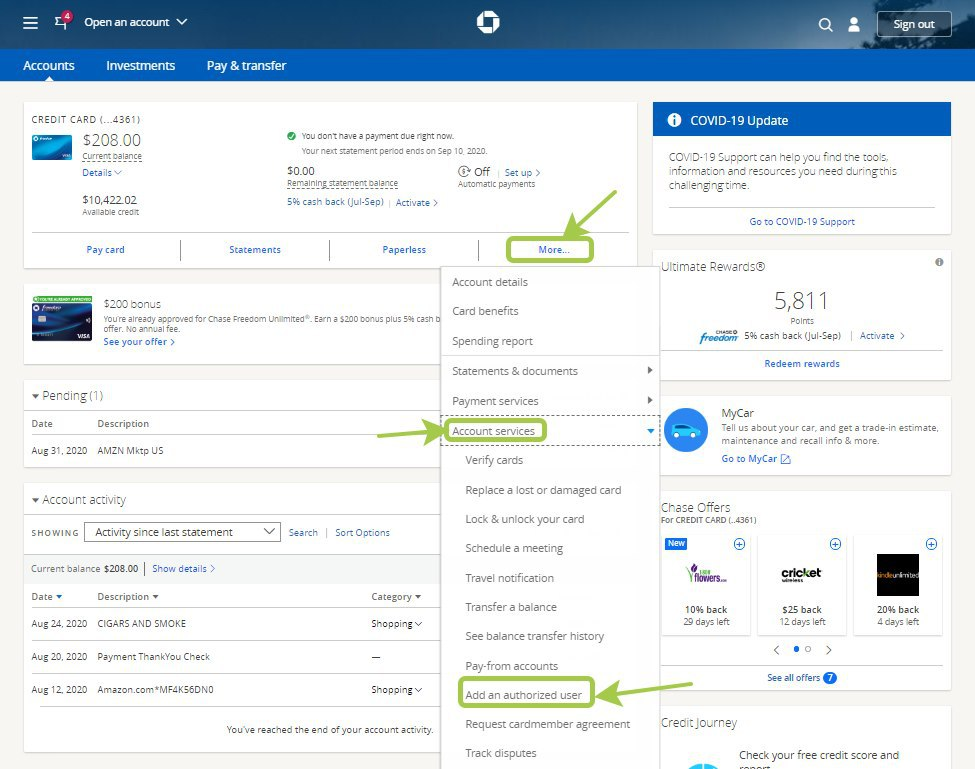This screenshot has height=769, width=975.
Task: Select the second offers carousel dot
Action: pos(808,649)
